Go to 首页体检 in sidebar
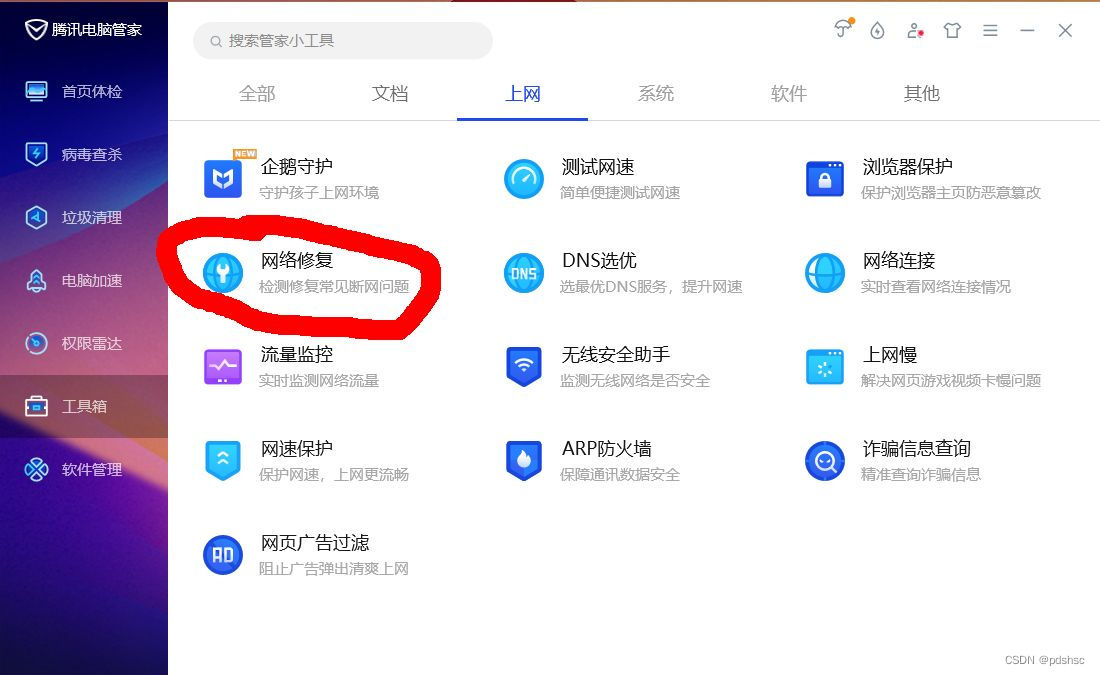This screenshot has height=675, width=1100. (84, 91)
